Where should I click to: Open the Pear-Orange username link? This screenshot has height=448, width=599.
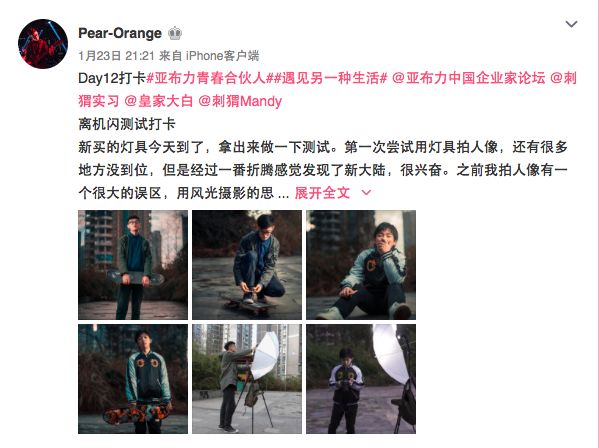pyautogui.click(x=120, y=33)
